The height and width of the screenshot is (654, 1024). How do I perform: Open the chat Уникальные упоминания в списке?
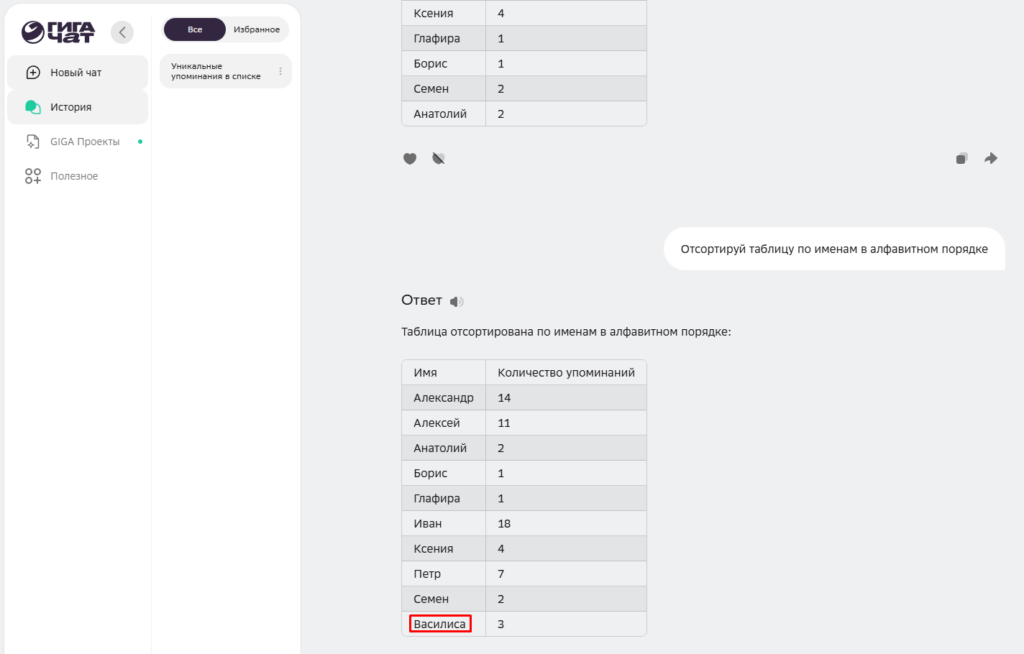click(215, 71)
